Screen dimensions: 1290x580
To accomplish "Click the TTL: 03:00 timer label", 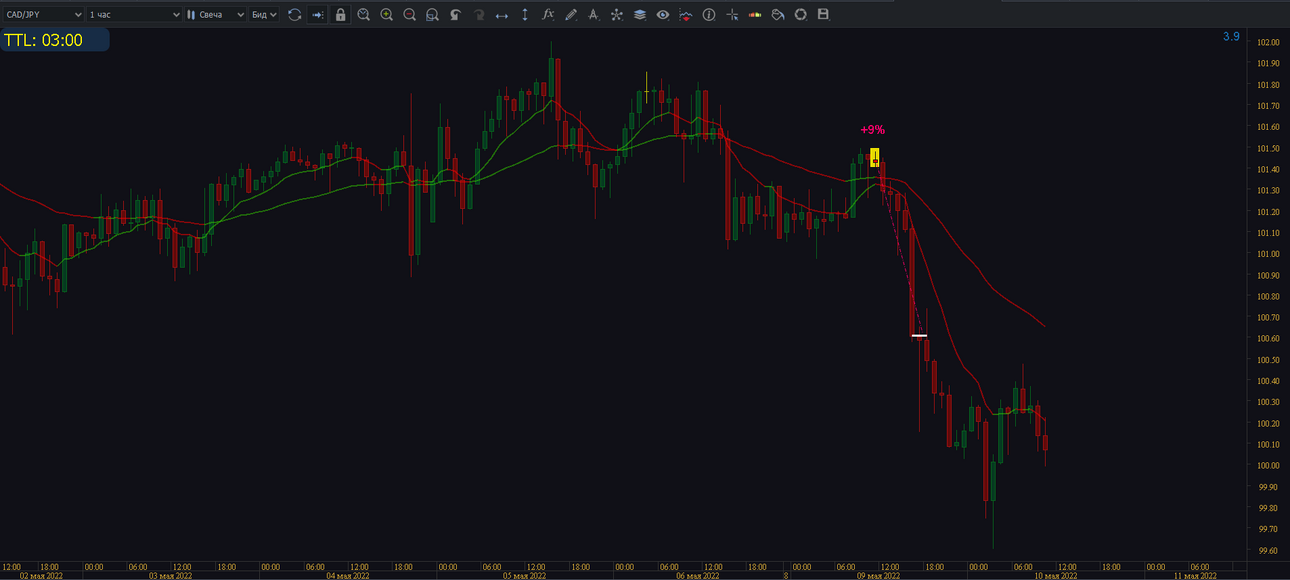I will (54, 40).
